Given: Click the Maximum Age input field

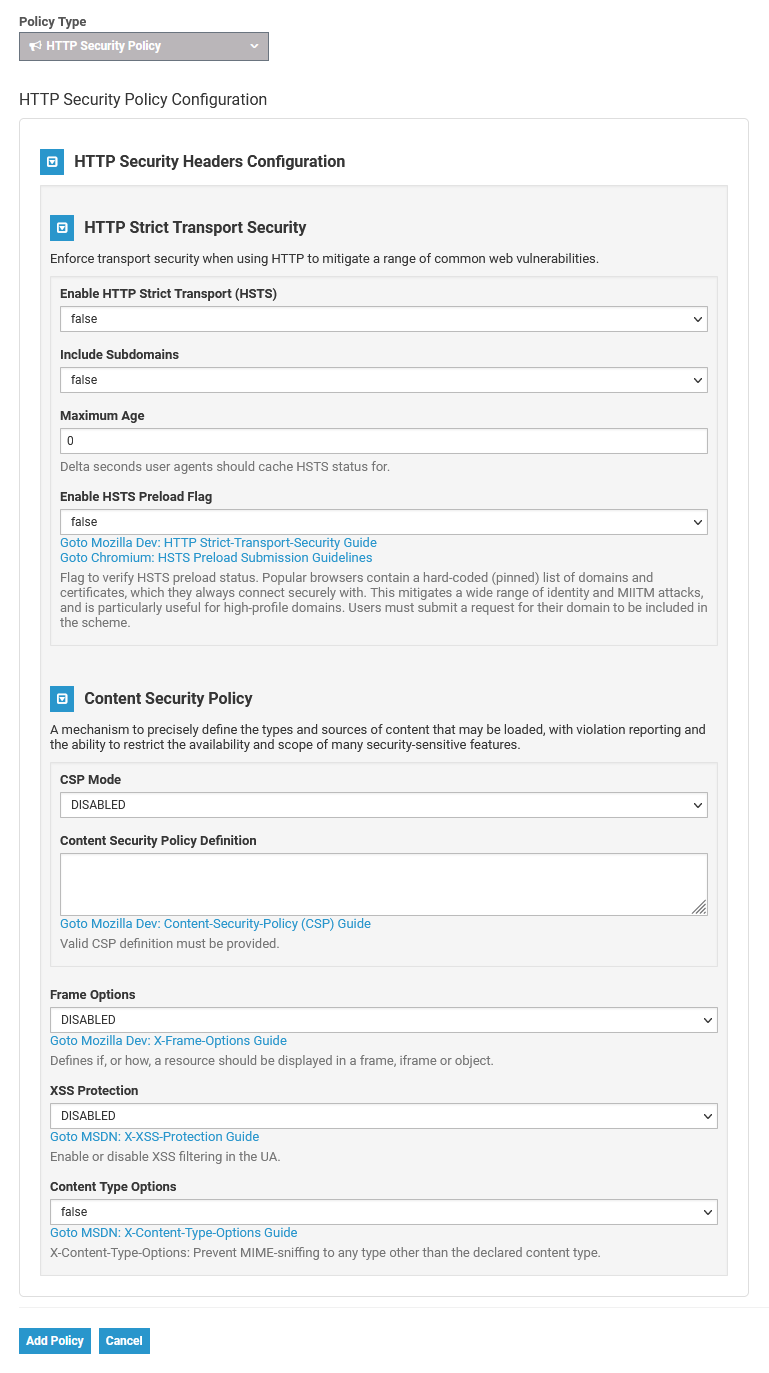Looking at the screenshot, I should (383, 441).
